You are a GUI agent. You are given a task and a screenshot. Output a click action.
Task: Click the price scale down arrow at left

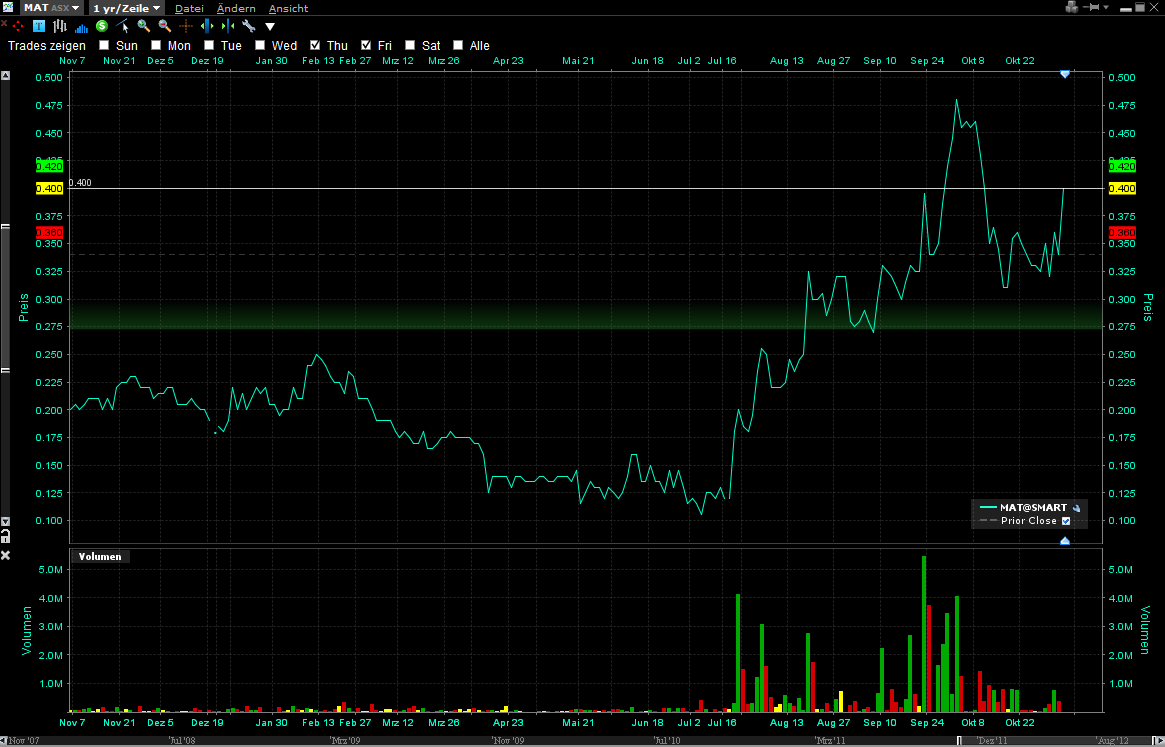point(5,521)
